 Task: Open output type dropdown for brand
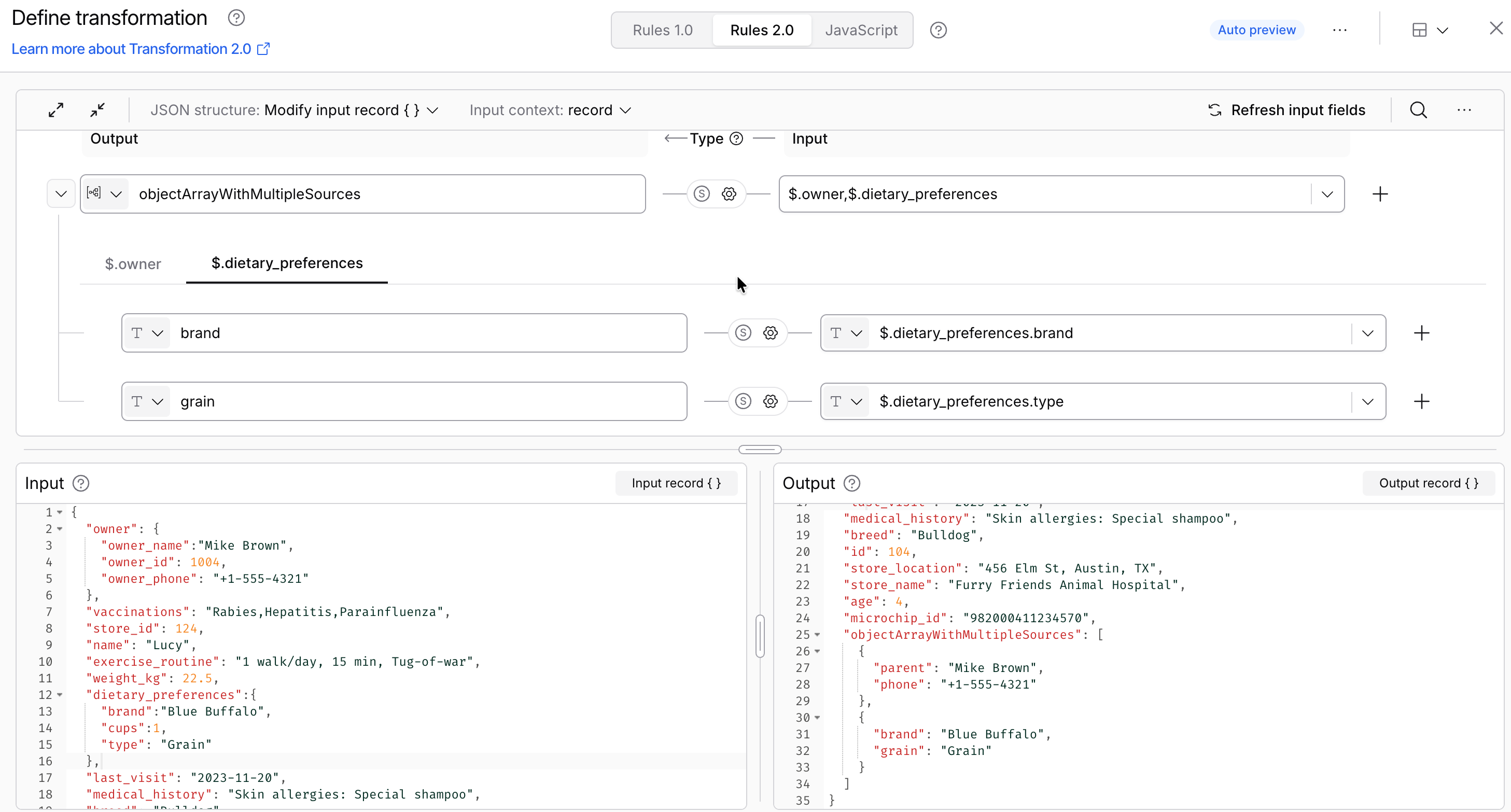tap(147, 333)
